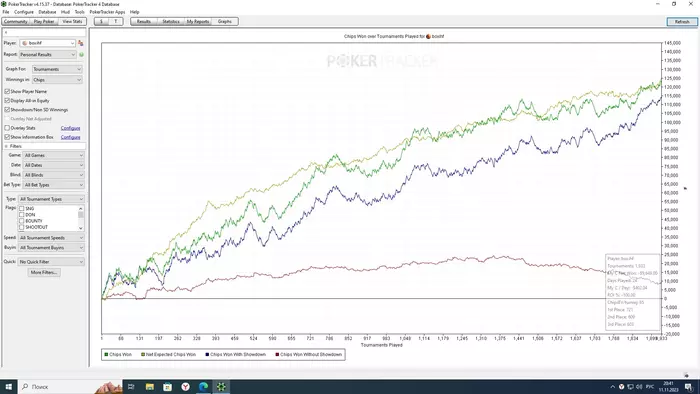The height and width of the screenshot is (394, 700).
Task: Open the tournament Type dropdown
Action: click(x=51, y=199)
